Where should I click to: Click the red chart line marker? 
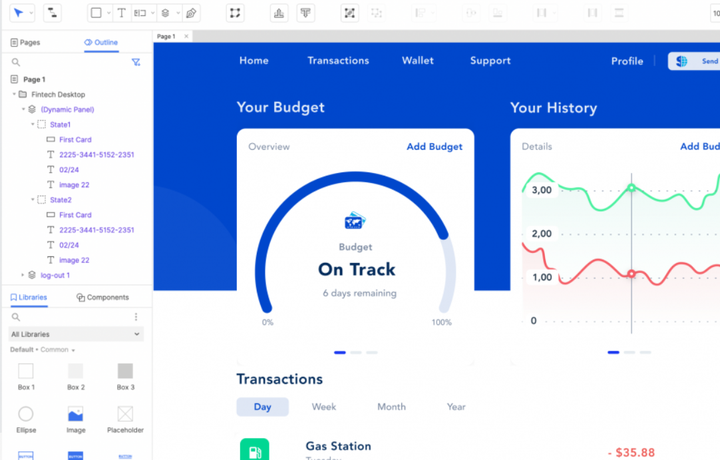631,274
